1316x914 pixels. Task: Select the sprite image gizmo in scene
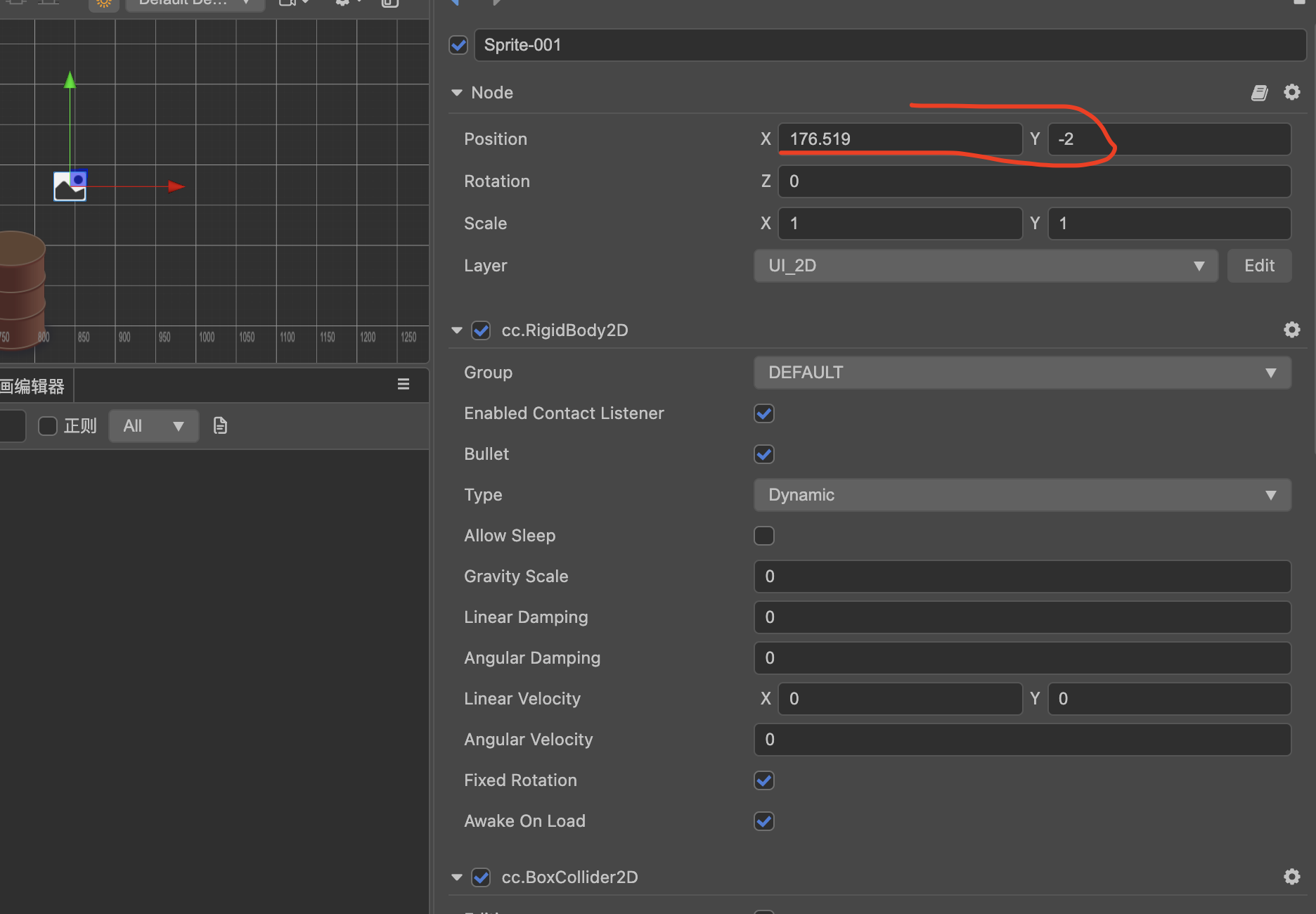70,186
